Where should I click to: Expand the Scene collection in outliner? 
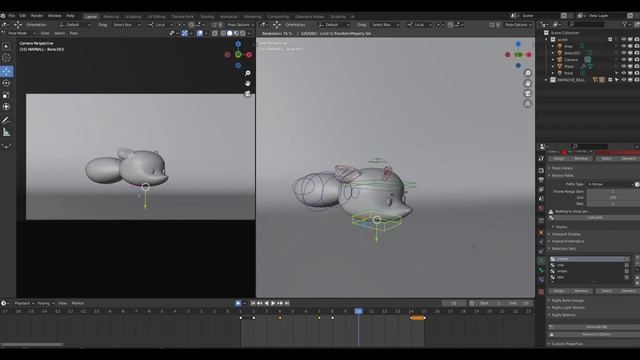(546, 40)
